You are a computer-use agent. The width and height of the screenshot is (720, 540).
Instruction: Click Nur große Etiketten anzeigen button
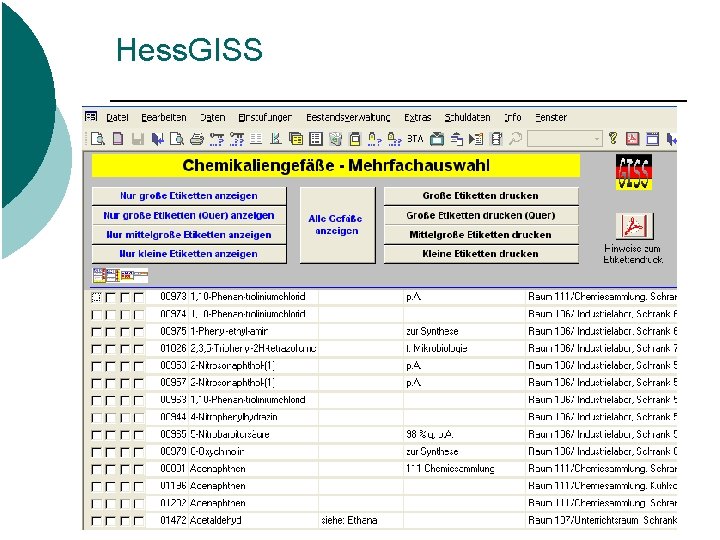click(x=189, y=196)
